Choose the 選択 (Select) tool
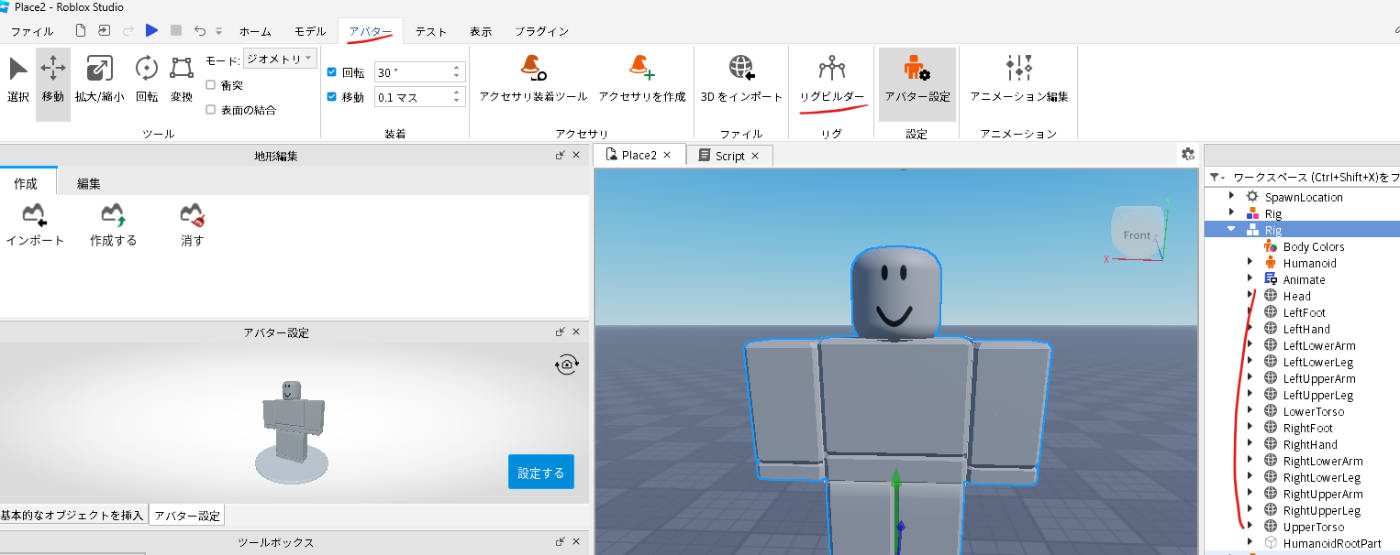This screenshot has height=555, width=1400. pyautogui.click(x=18, y=81)
